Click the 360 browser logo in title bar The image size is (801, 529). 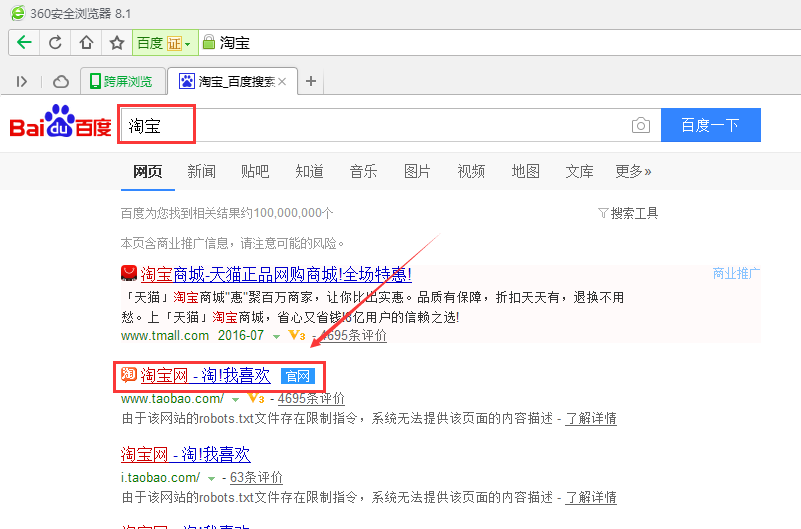point(18,13)
